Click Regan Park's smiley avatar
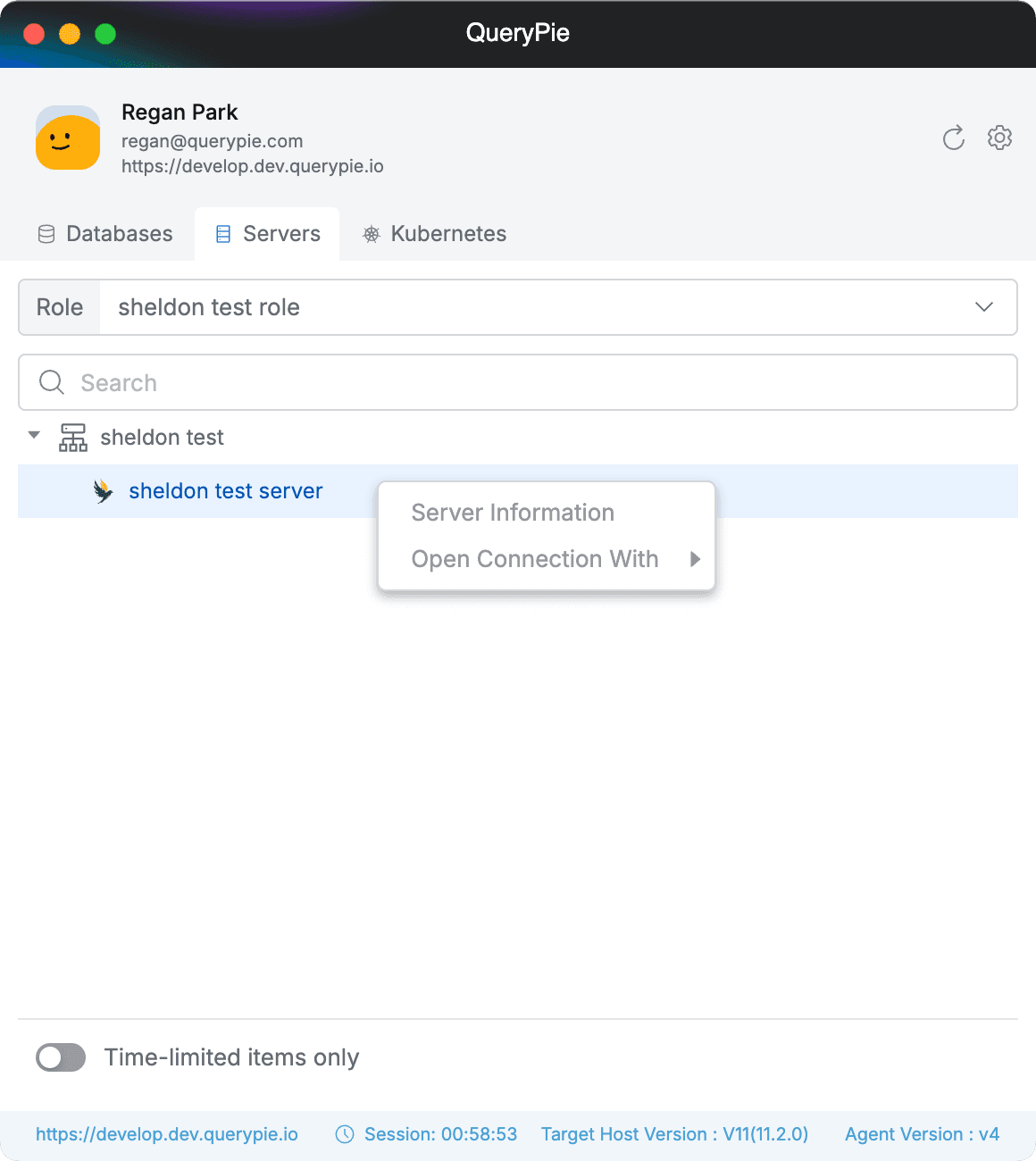The width and height of the screenshot is (1036, 1161). 68,138
